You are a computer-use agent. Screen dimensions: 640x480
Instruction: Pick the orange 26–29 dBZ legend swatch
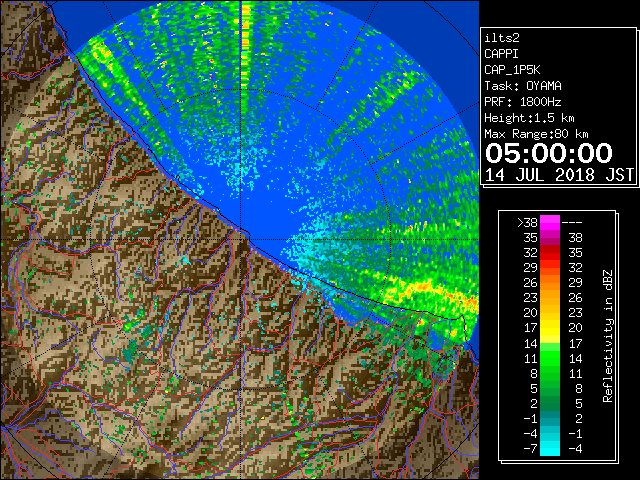pos(550,283)
